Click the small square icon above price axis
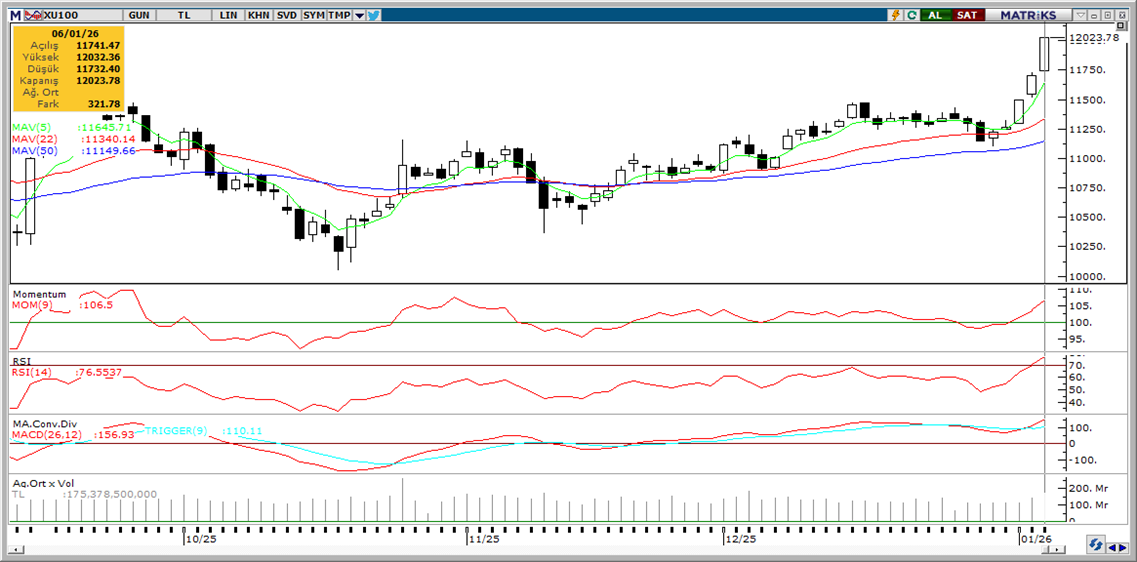This screenshot has height=562, width=1137. coord(1121,26)
